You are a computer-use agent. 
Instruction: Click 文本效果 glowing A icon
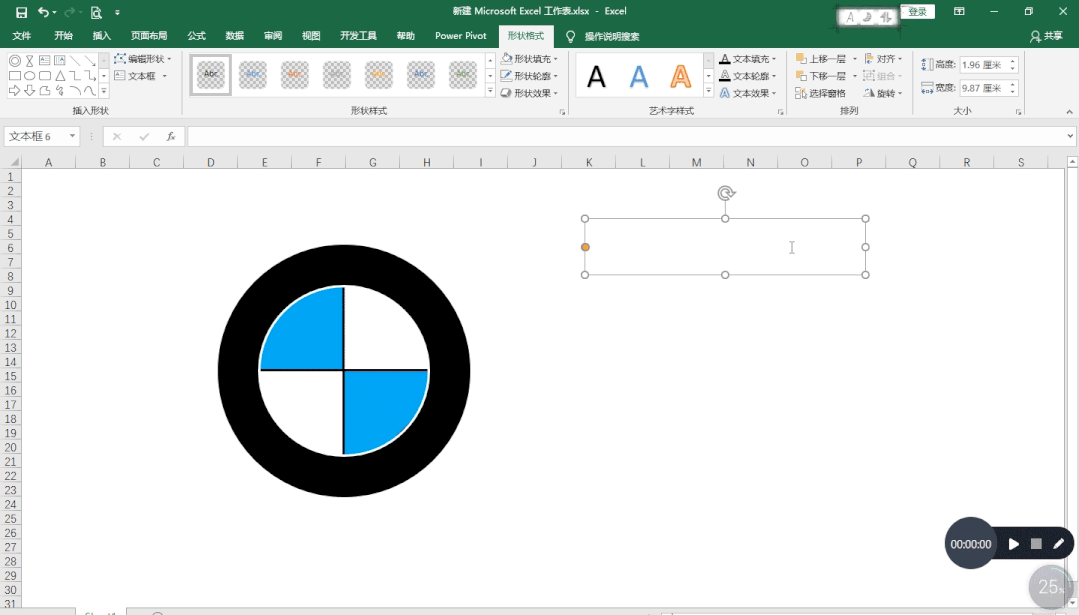[x=725, y=93]
